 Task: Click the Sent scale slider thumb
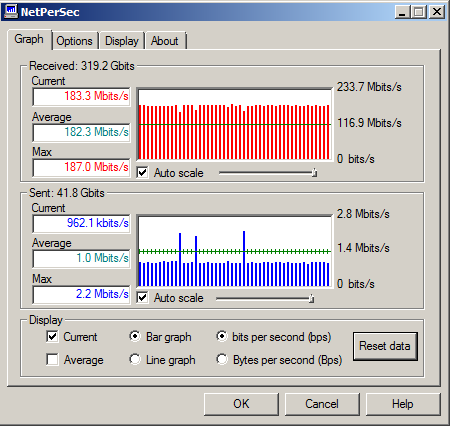311,298
